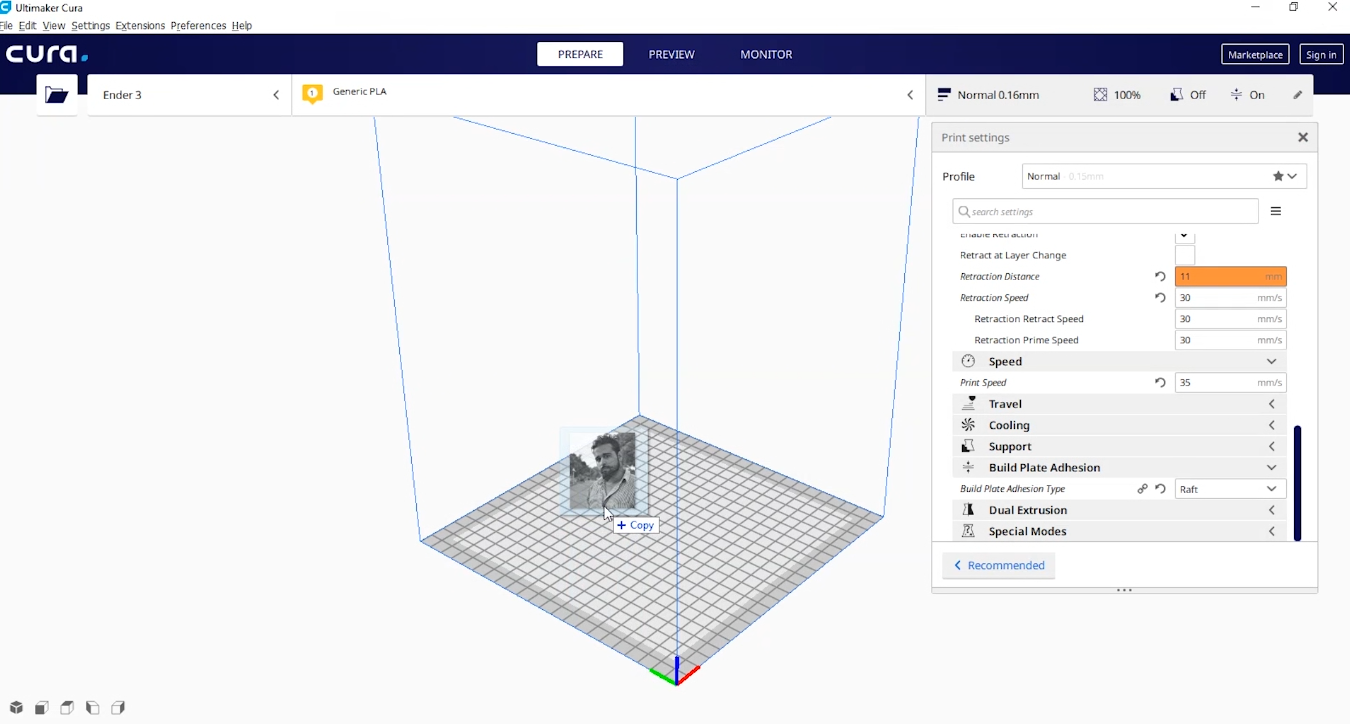Click the support Off icon
Viewport: 1350px width, 724px height.
(1177, 95)
